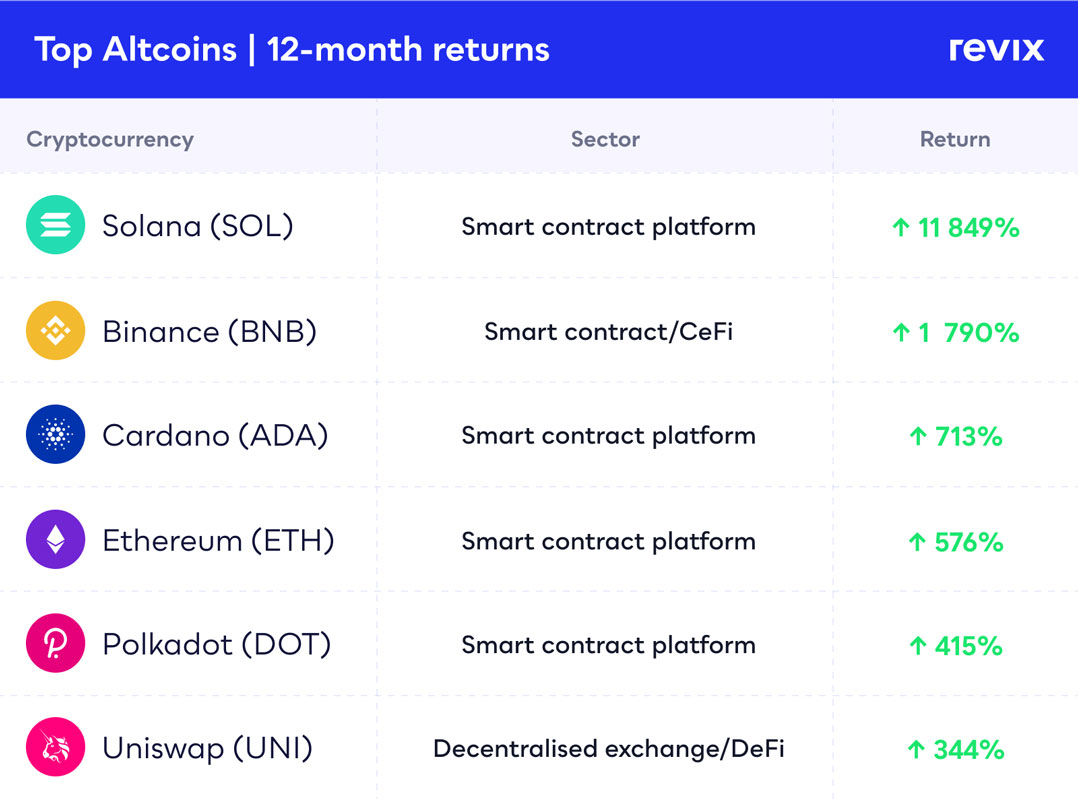1078x799 pixels.
Task: Click the Decentralised exchange/DeFi sector text
Action: [608, 749]
